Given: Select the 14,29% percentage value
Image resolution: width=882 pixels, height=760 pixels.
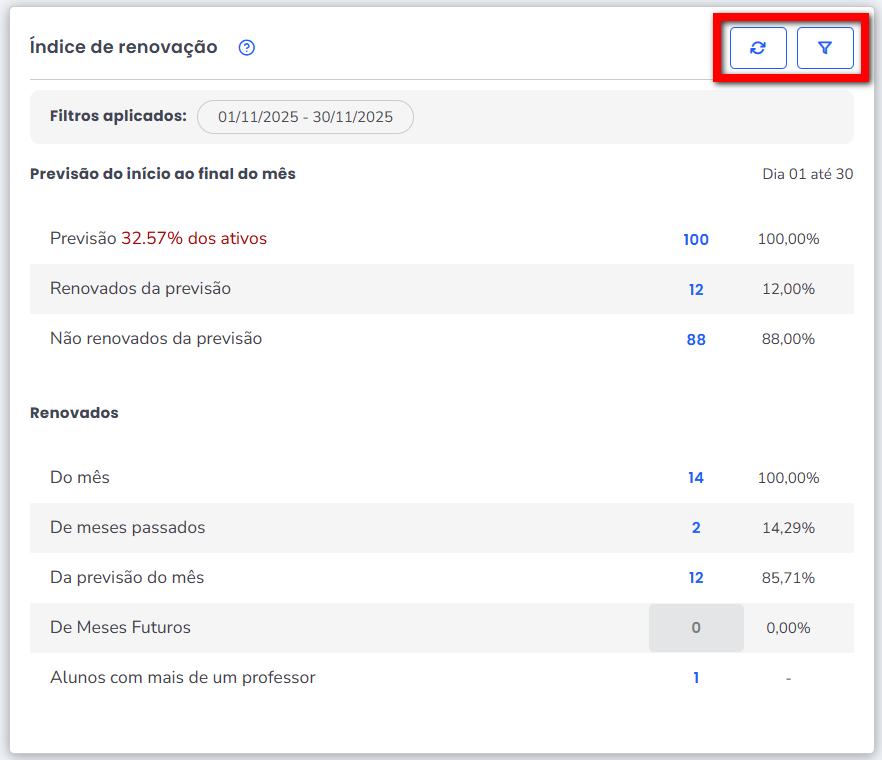Looking at the screenshot, I should click(x=788, y=528).
